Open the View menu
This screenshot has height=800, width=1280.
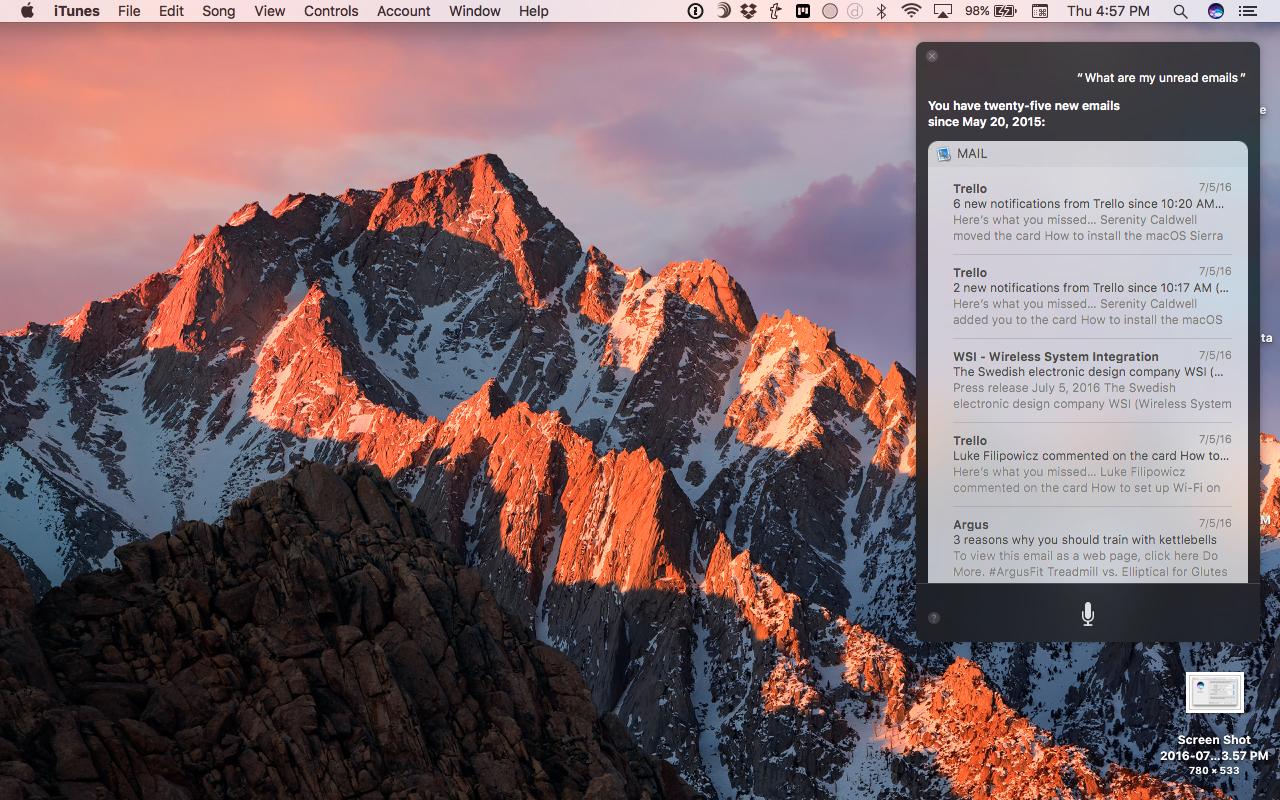[269, 11]
